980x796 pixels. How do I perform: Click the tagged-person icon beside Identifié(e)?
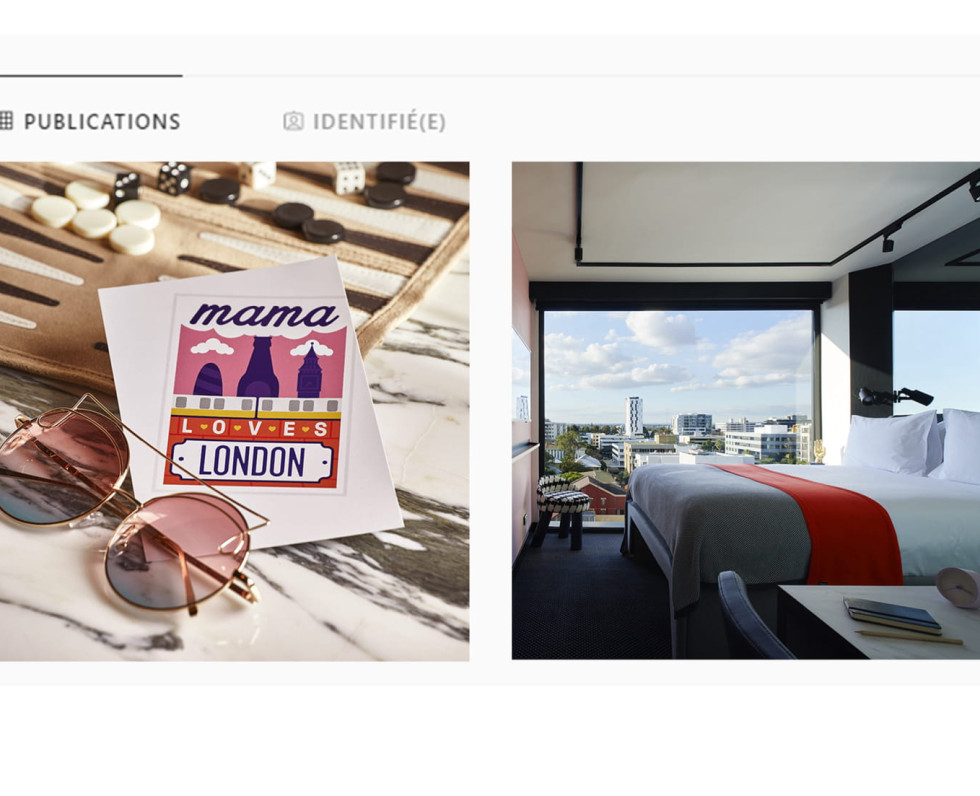293,121
